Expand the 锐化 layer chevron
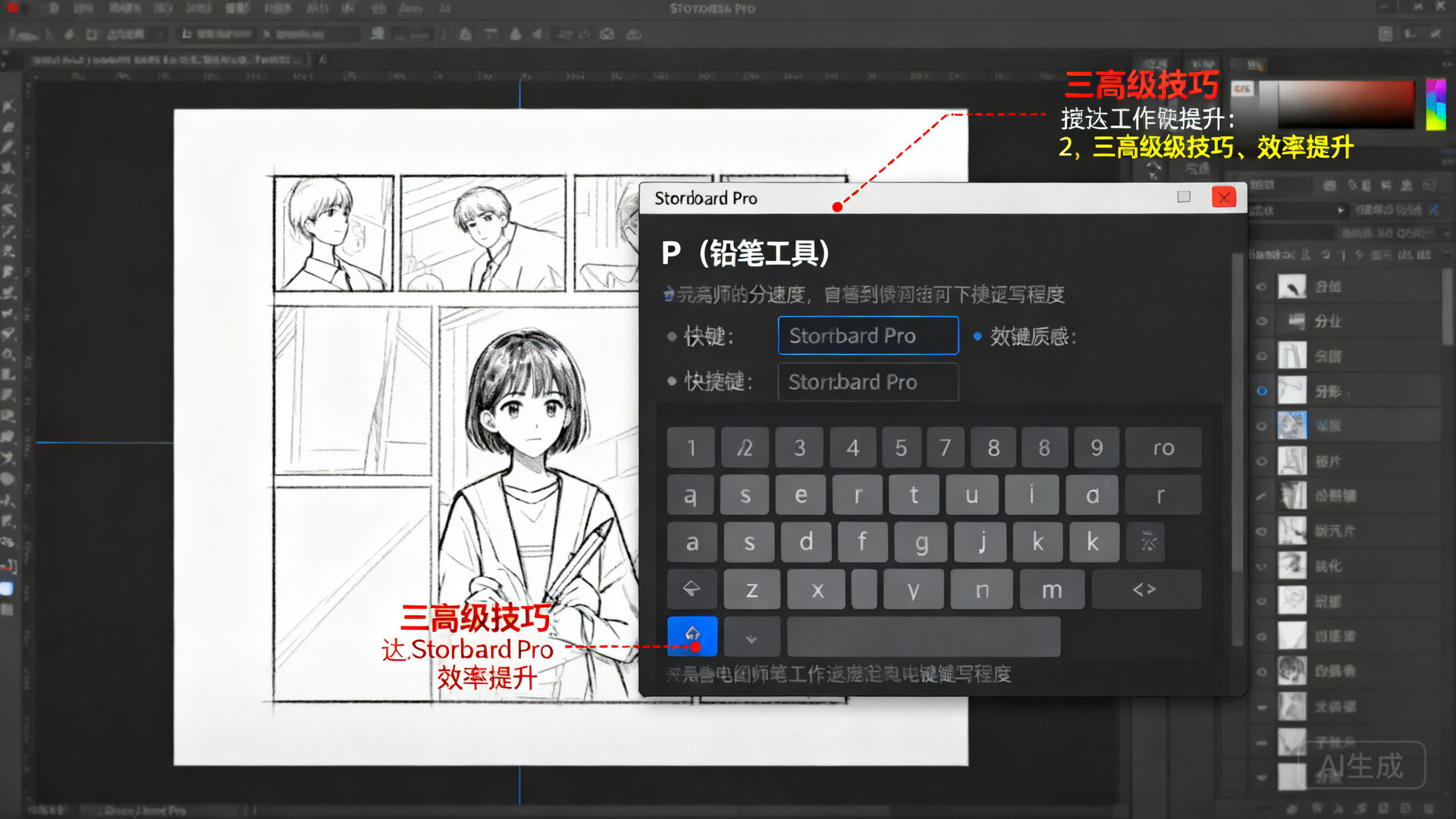Image resolution: width=1456 pixels, height=819 pixels. tap(1261, 566)
